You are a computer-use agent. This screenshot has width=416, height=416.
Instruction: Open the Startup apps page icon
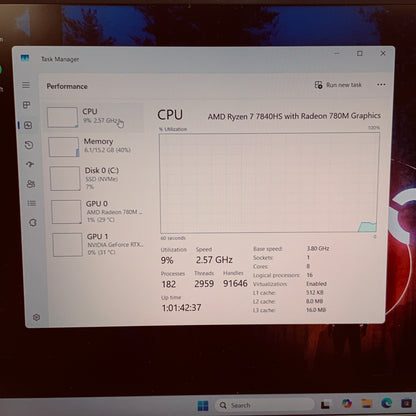pos(30,164)
